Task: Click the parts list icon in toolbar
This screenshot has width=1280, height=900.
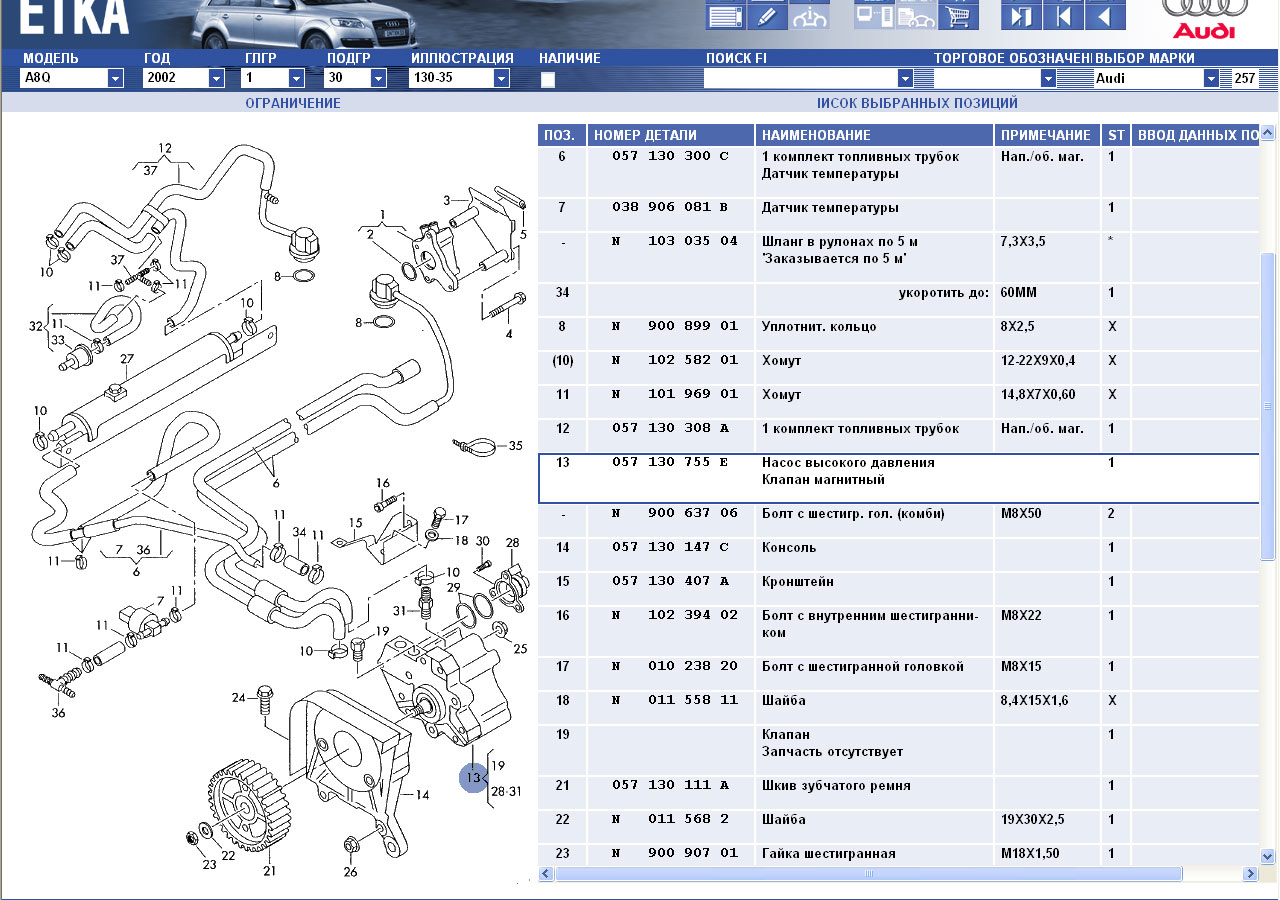Action: (725, 16)
